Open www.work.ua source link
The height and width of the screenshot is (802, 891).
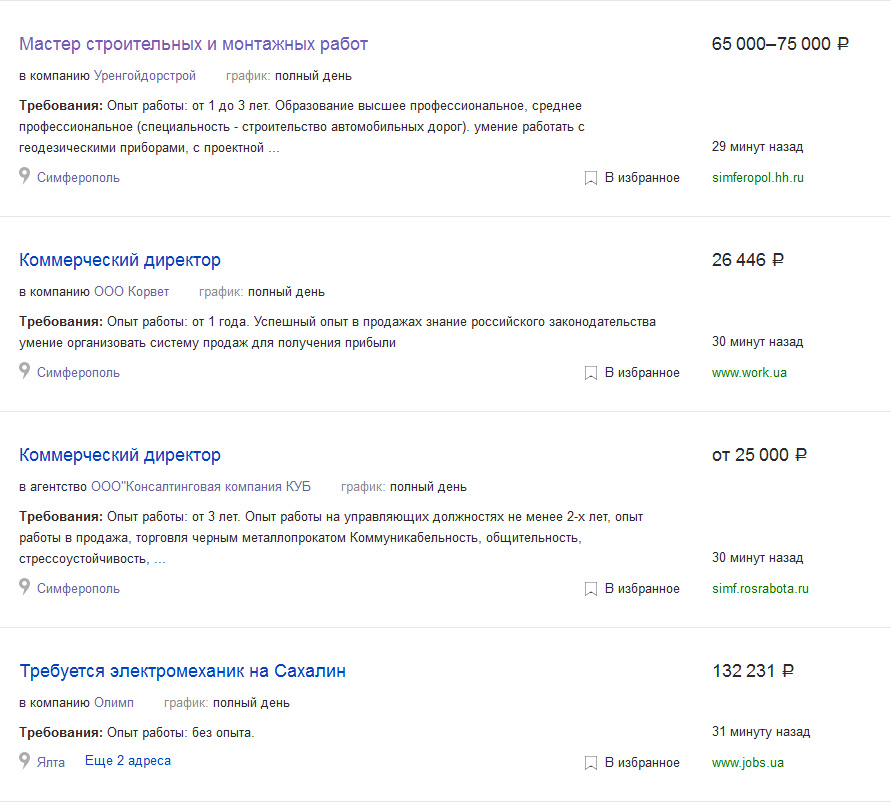(x=749, y=372)
